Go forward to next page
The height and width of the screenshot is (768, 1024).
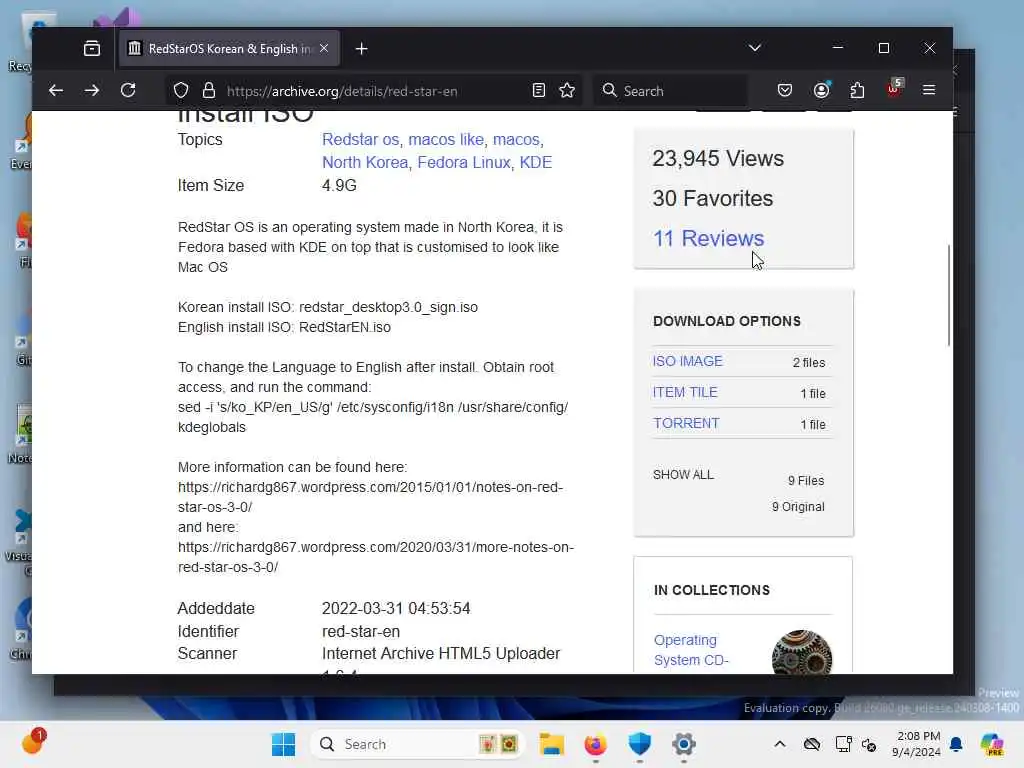[92, 91]
